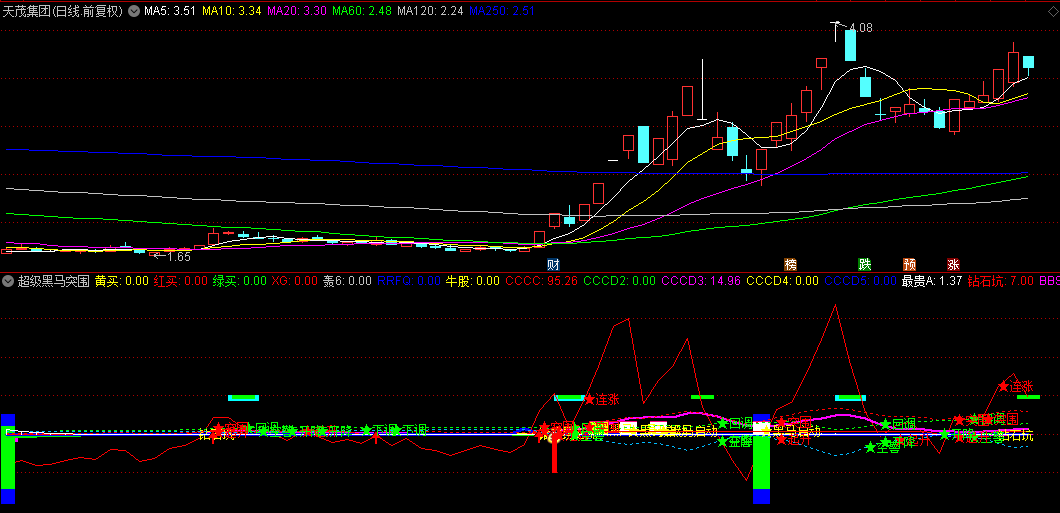The height and width of the screenshot is (513, 1060).
Task: Click the MA250: 2.51 label
Action: (x=502, y=11)
